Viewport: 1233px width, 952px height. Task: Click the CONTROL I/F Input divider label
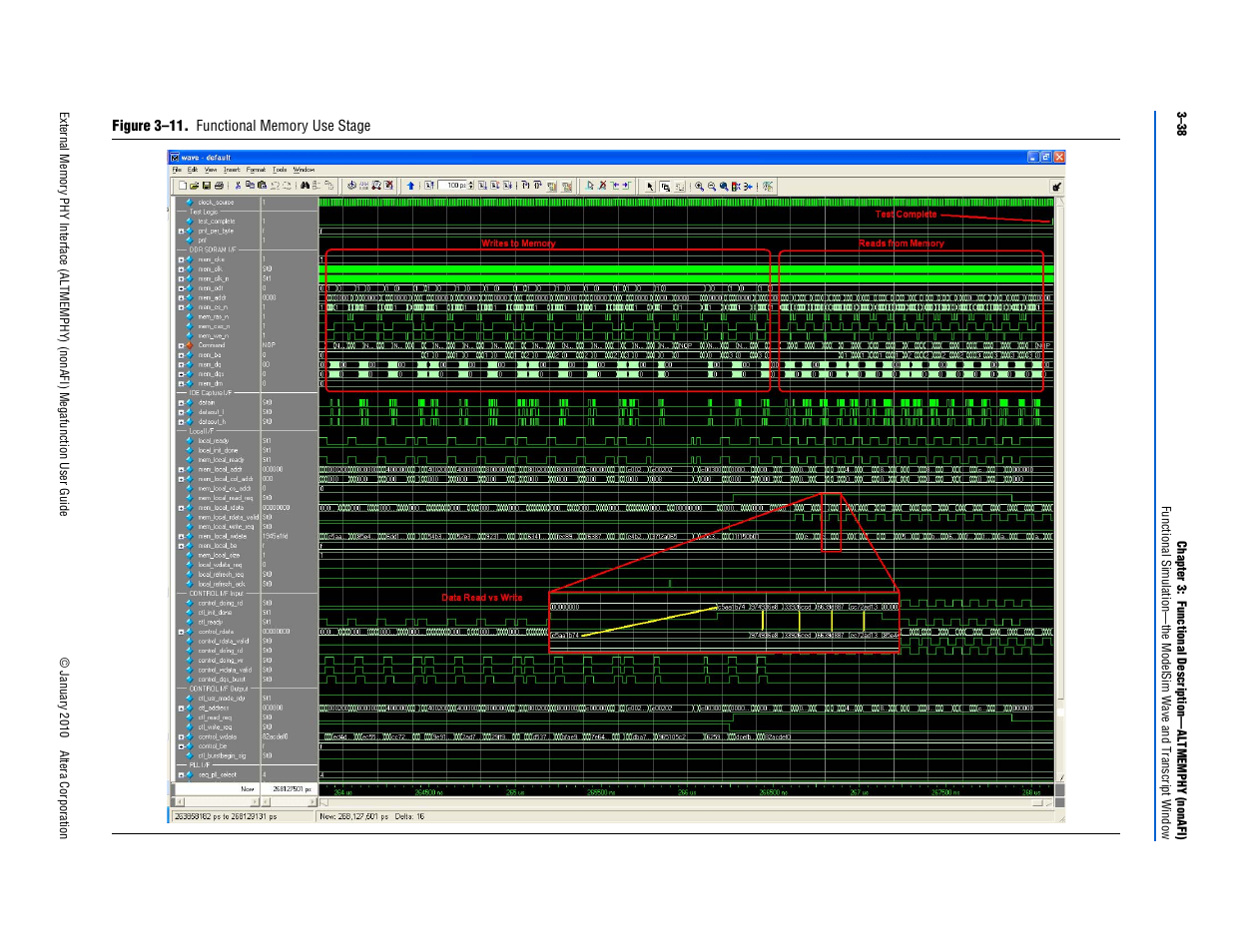(x=217, y=594)
